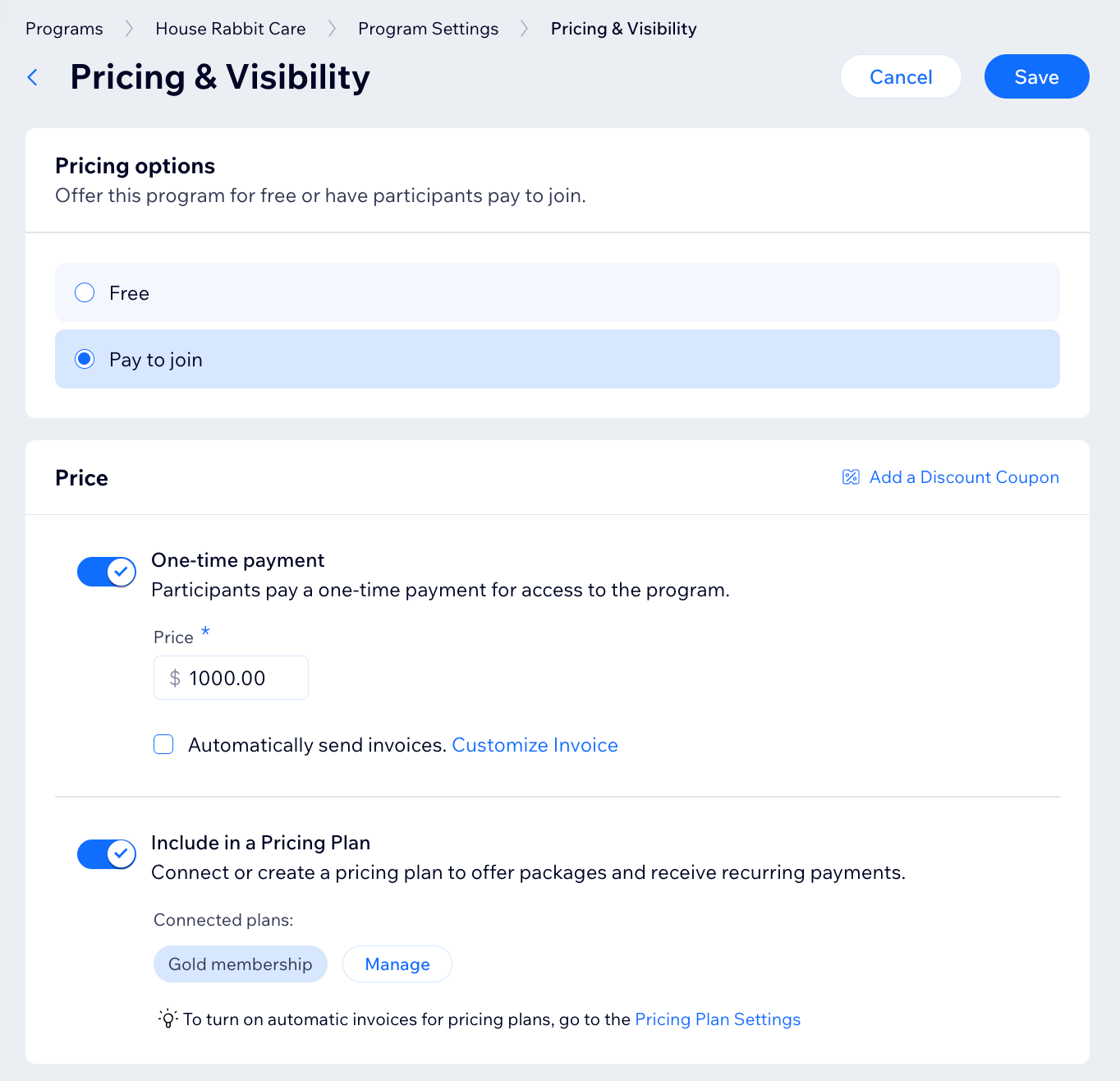Image resolution: width=1120 pixels, height=1081 pixels.
Task: Click the lightbulb tip icon
Action: click(168, 1019)
